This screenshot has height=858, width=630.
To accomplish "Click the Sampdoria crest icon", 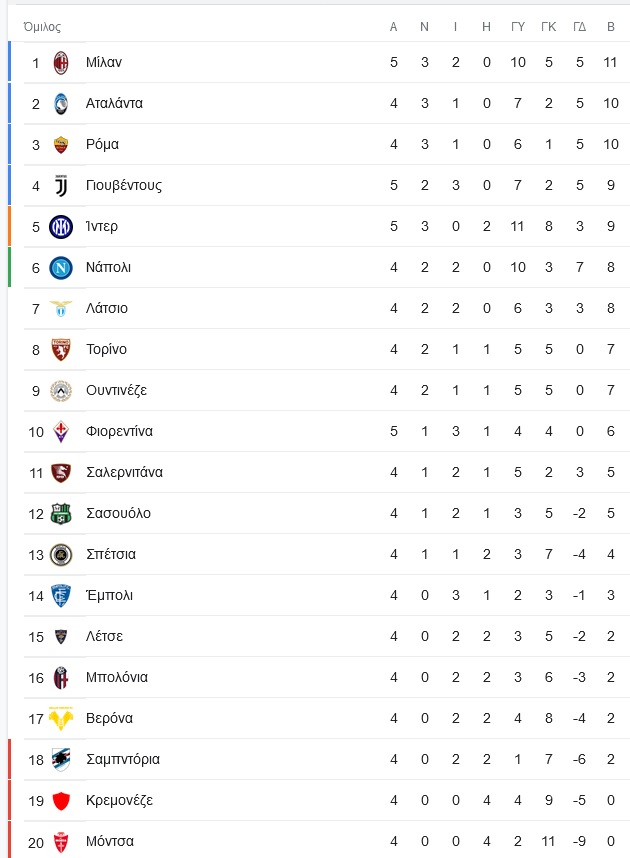I will [61, 760].
